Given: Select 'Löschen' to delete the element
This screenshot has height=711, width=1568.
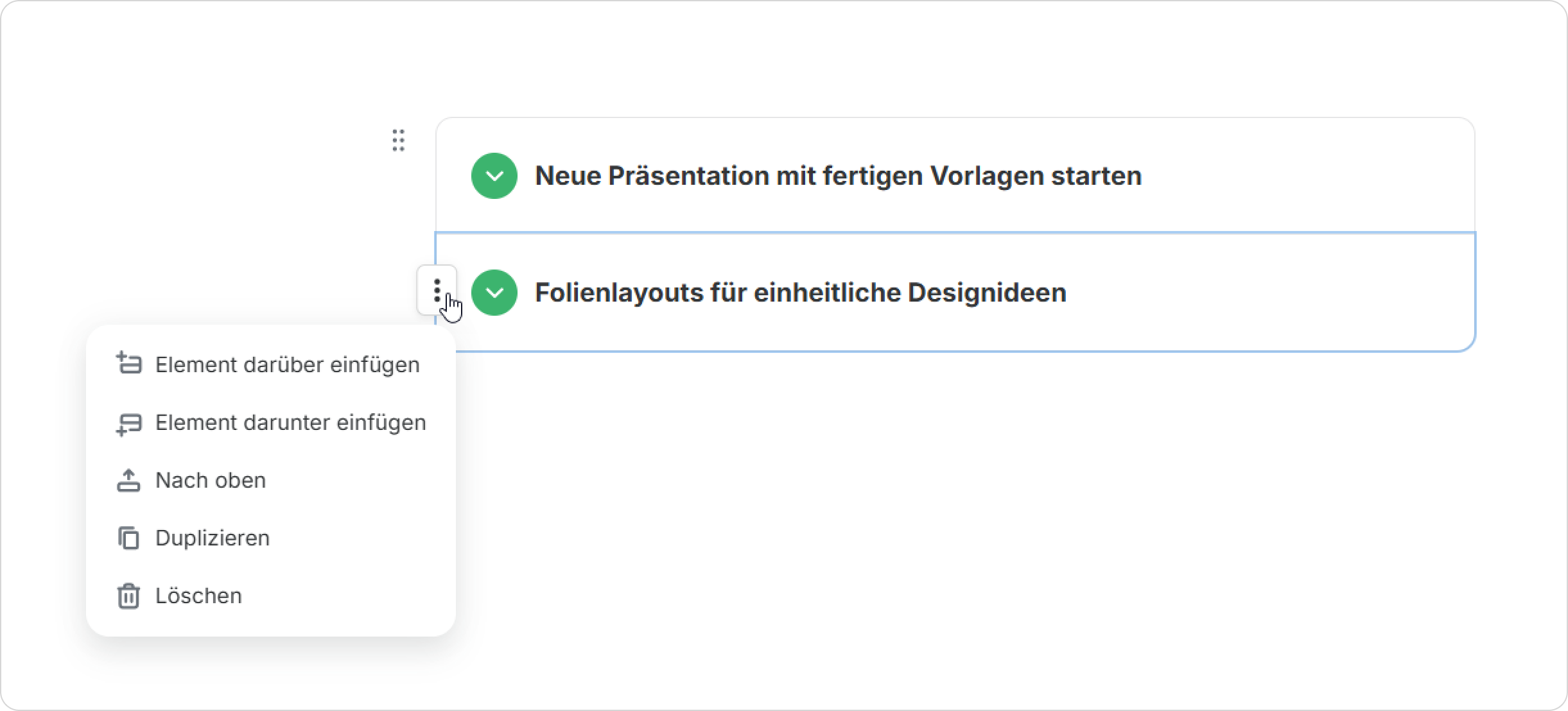Looking at the screenshot, I should tap(198, 595).
